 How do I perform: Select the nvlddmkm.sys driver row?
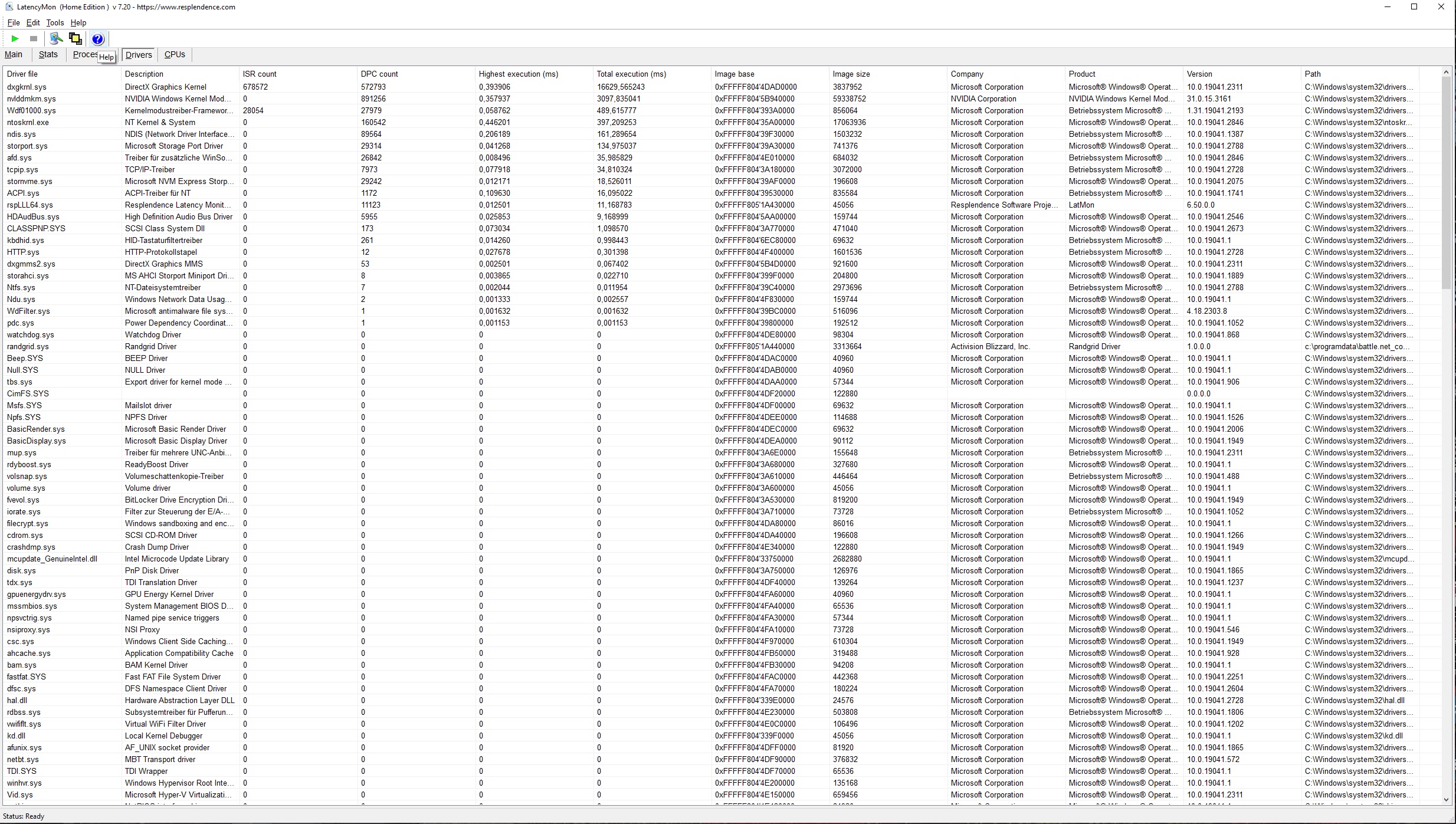(x=31, y=99)
